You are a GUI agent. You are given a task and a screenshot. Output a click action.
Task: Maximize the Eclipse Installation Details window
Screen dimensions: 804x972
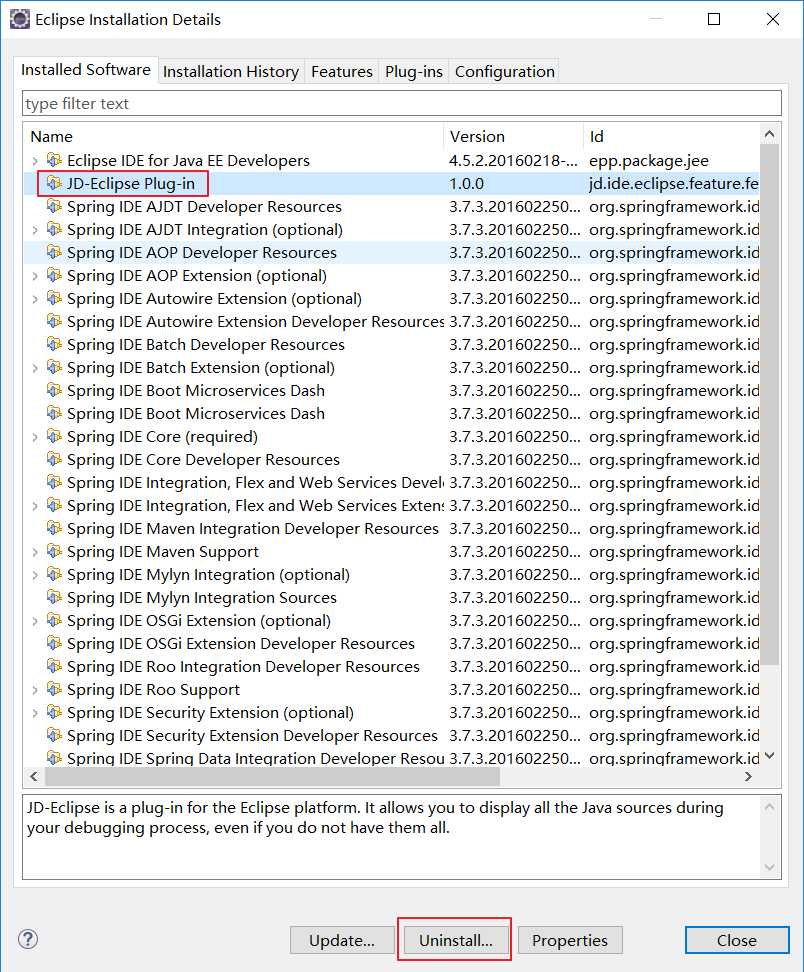714,19
